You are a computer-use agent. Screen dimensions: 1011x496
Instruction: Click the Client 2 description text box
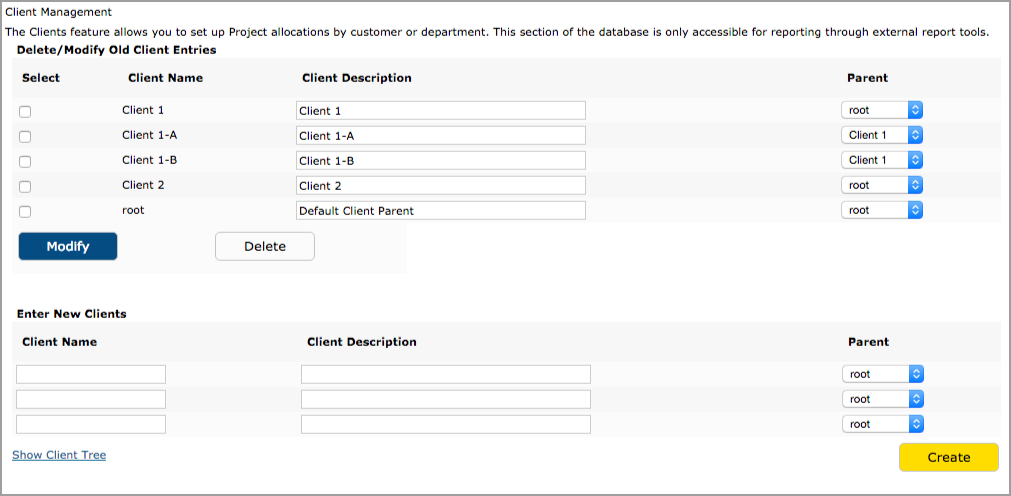tap(441, 186)
